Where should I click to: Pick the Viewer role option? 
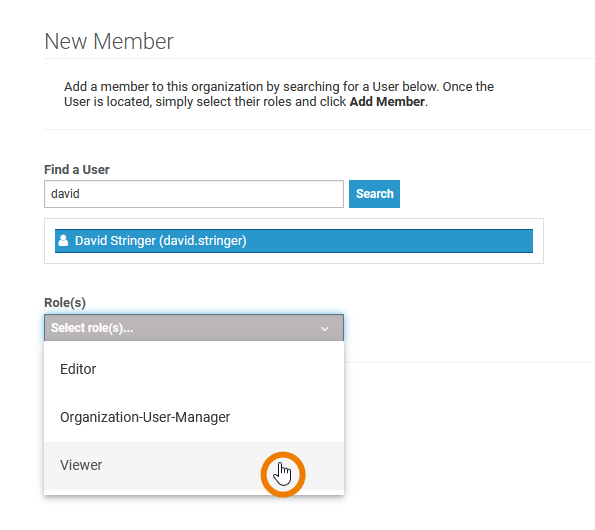194,466
